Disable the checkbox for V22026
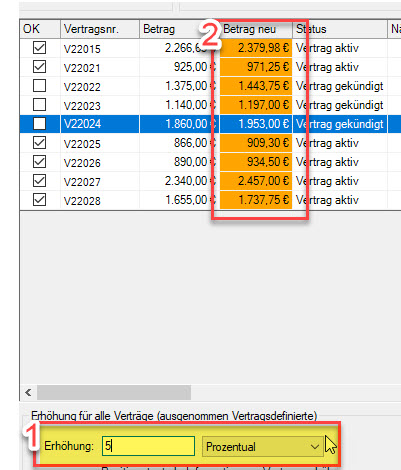Screen dimensions: 401x470 click(x=39, y=162)
